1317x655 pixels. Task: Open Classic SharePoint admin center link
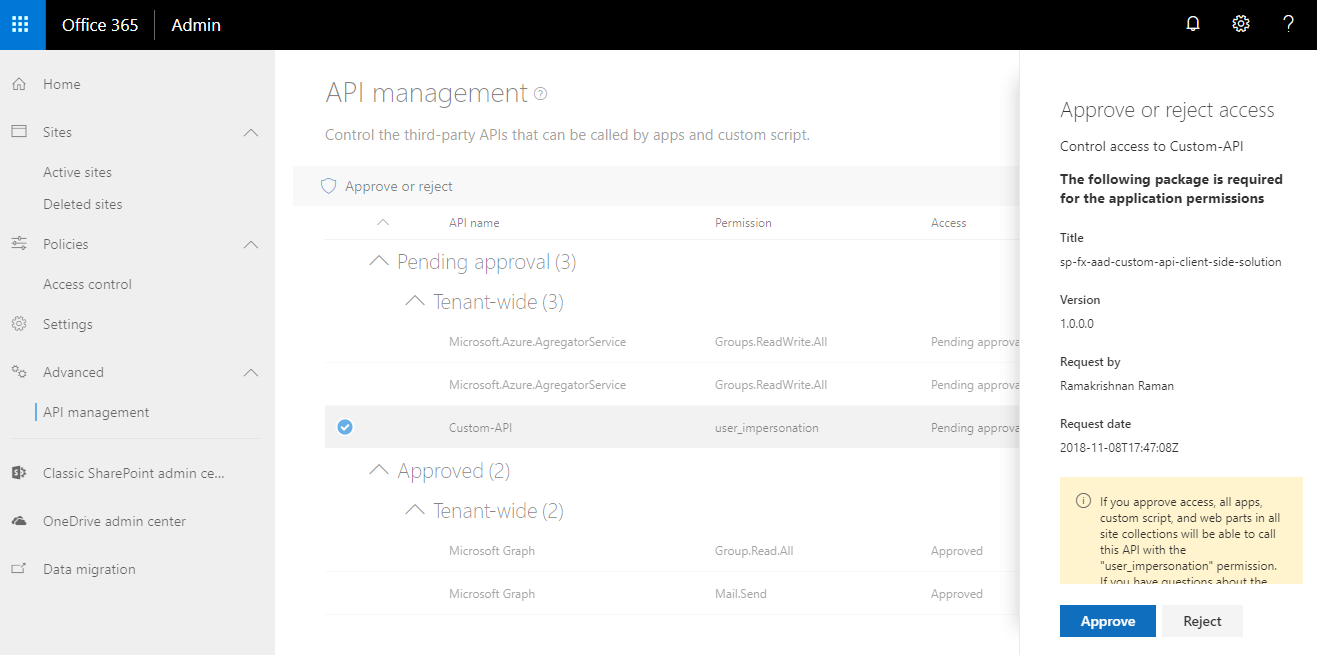click(x=135, y=473)
